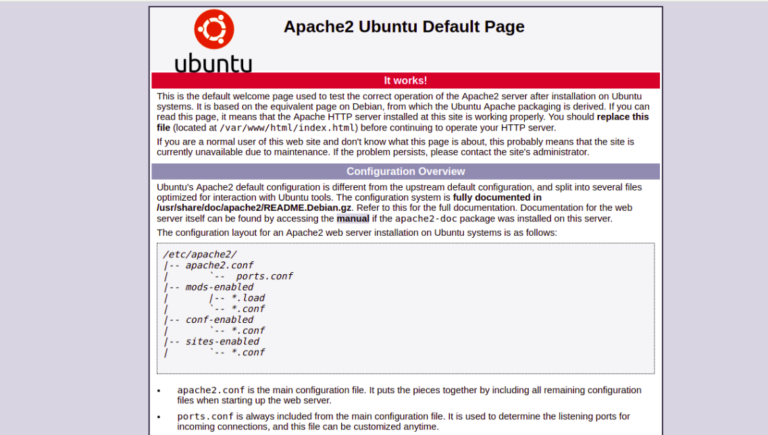Click the '/var/www/html/index.html' path text
768x435 pixels.
(x=288, y=128)
